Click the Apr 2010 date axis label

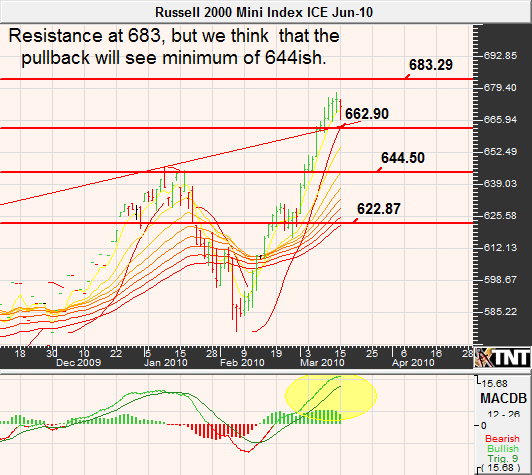(413, 363)
